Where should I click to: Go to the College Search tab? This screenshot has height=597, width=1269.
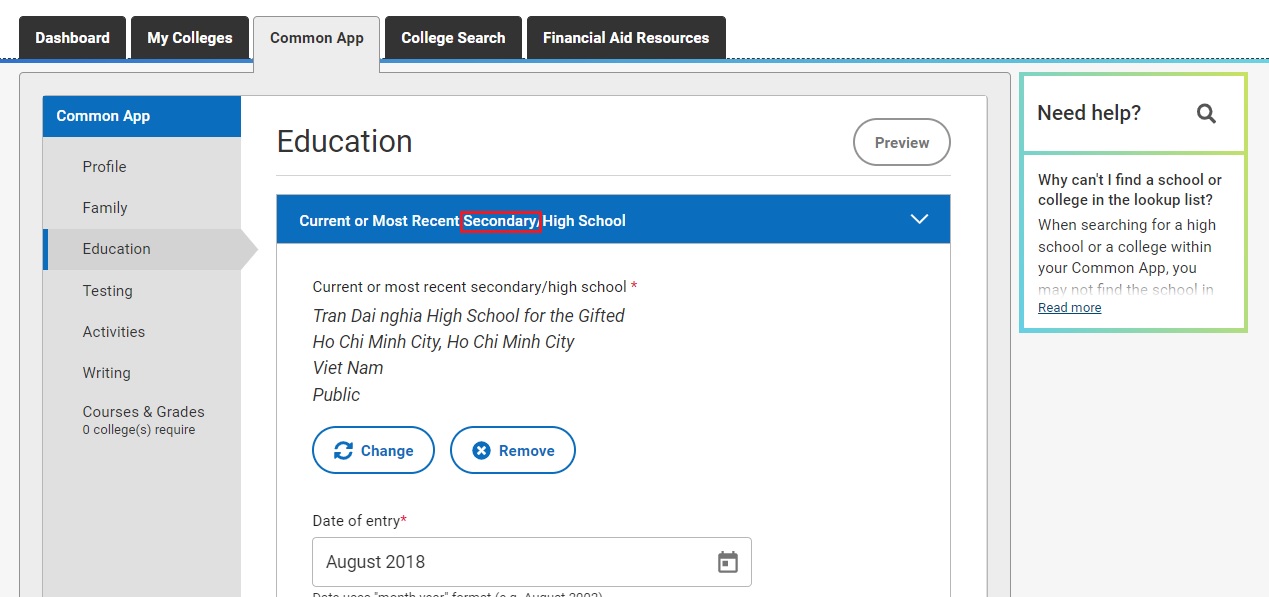pyautogui.click(x=453, y=38)
